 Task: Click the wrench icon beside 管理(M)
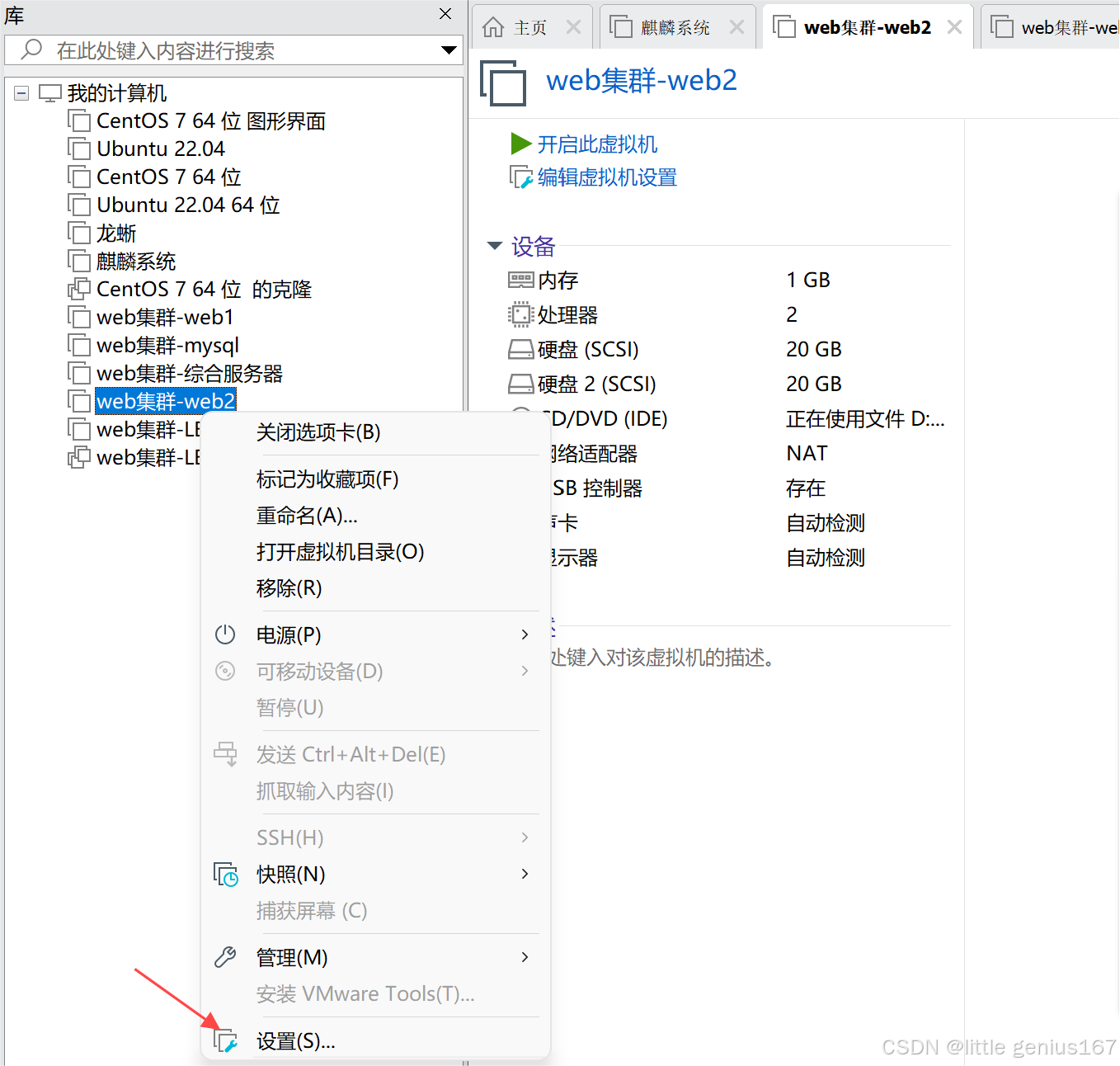coord(225,957)
